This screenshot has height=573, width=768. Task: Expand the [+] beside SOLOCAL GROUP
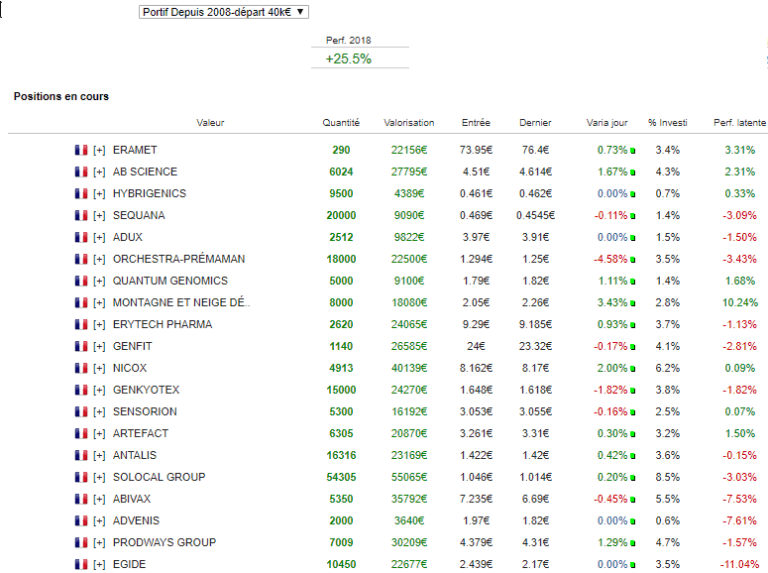coord(99,477)
